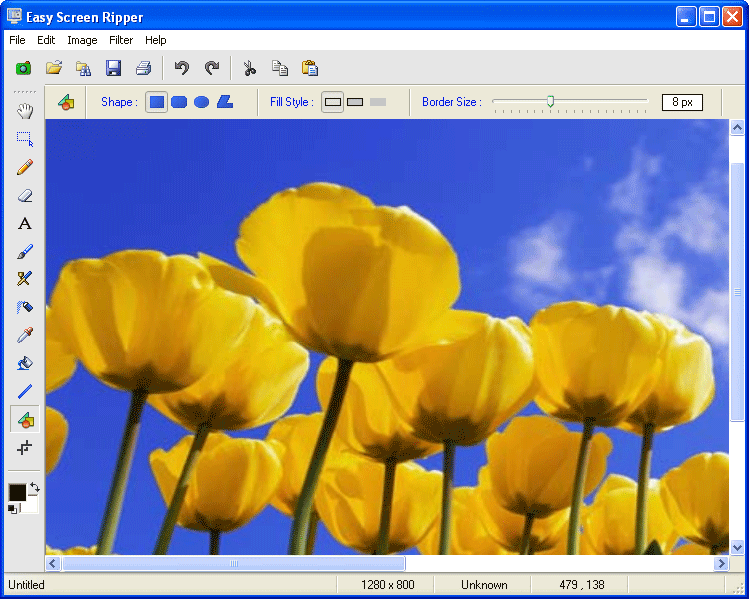Viewport: 749px width, 599px height.
Task: Choose the rounded rectangle shape option
Action: 179,102
